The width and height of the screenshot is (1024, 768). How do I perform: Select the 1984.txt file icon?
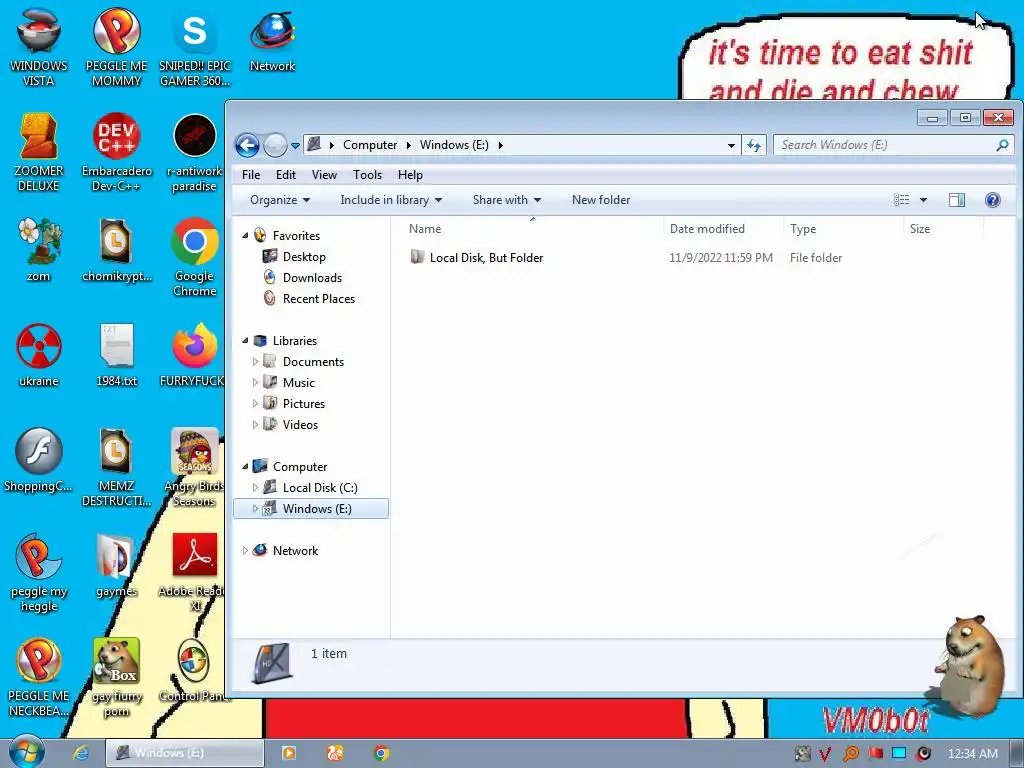(x=116, y=355)
